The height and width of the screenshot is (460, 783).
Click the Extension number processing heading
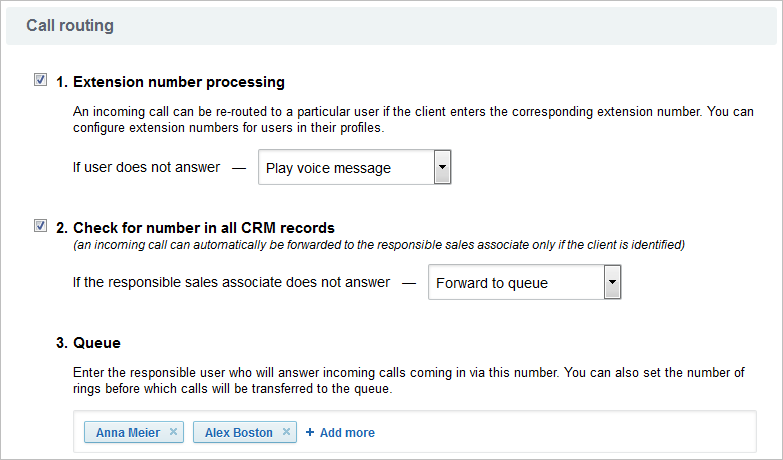coord(179,81)
